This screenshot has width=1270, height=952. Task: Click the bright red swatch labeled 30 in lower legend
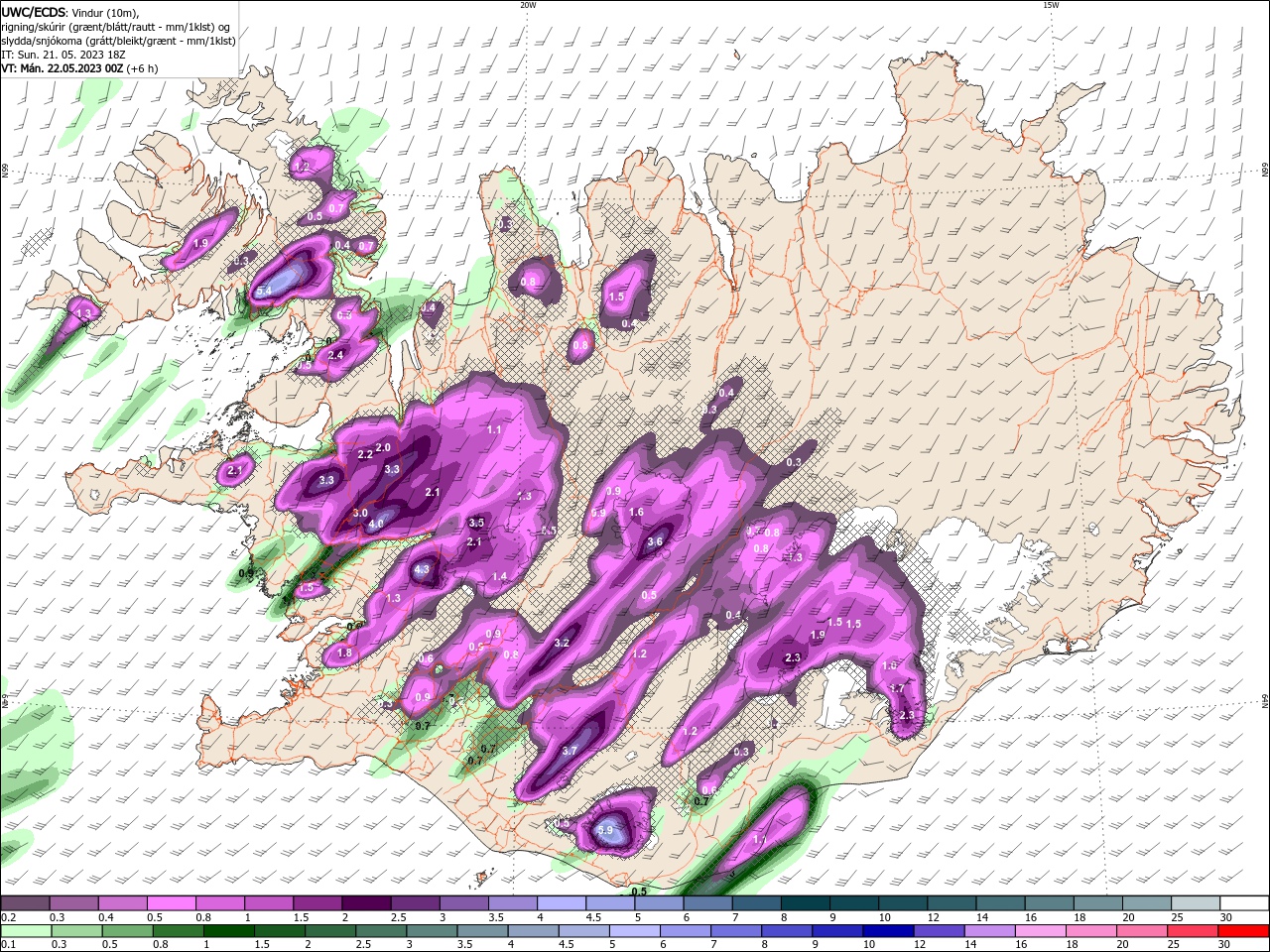[x=1244, y=931]
